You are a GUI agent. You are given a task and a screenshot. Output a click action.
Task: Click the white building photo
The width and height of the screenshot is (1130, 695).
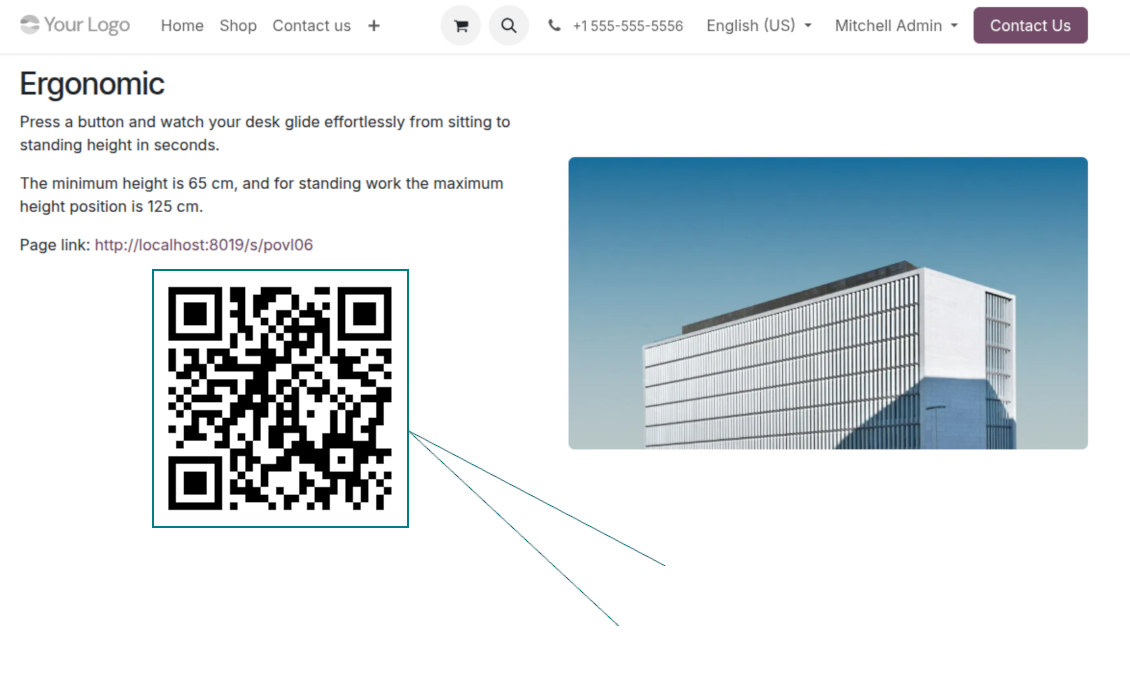(x=827, y=303)
